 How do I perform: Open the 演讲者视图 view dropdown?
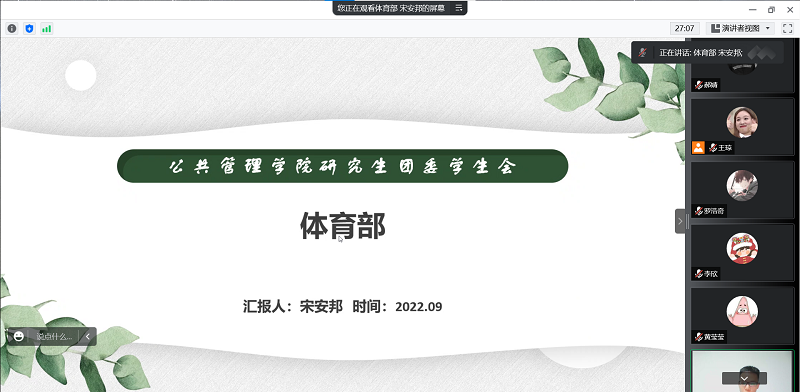pos(741,28)
